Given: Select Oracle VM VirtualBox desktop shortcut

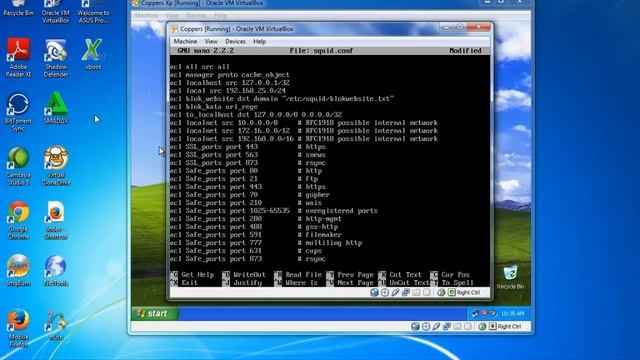Looking at the screenshot, I should click(56, 12).
